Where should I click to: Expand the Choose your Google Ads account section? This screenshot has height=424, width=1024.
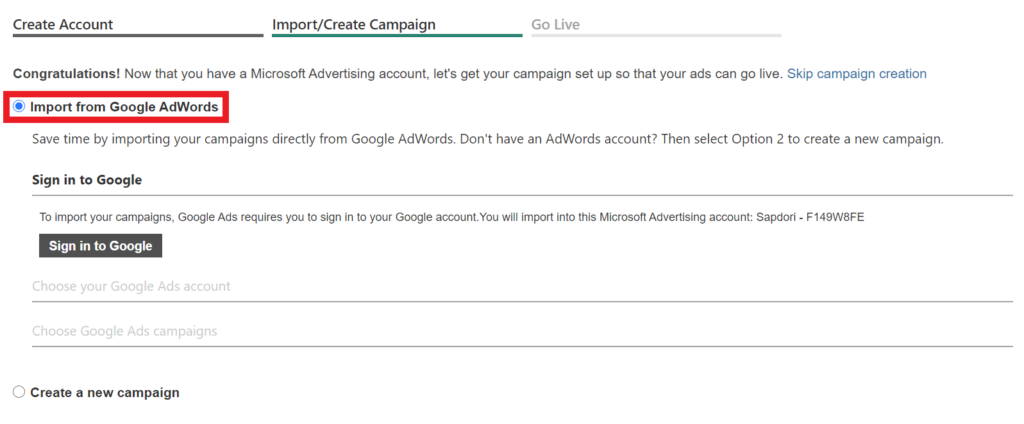click(x=131, y=286)
